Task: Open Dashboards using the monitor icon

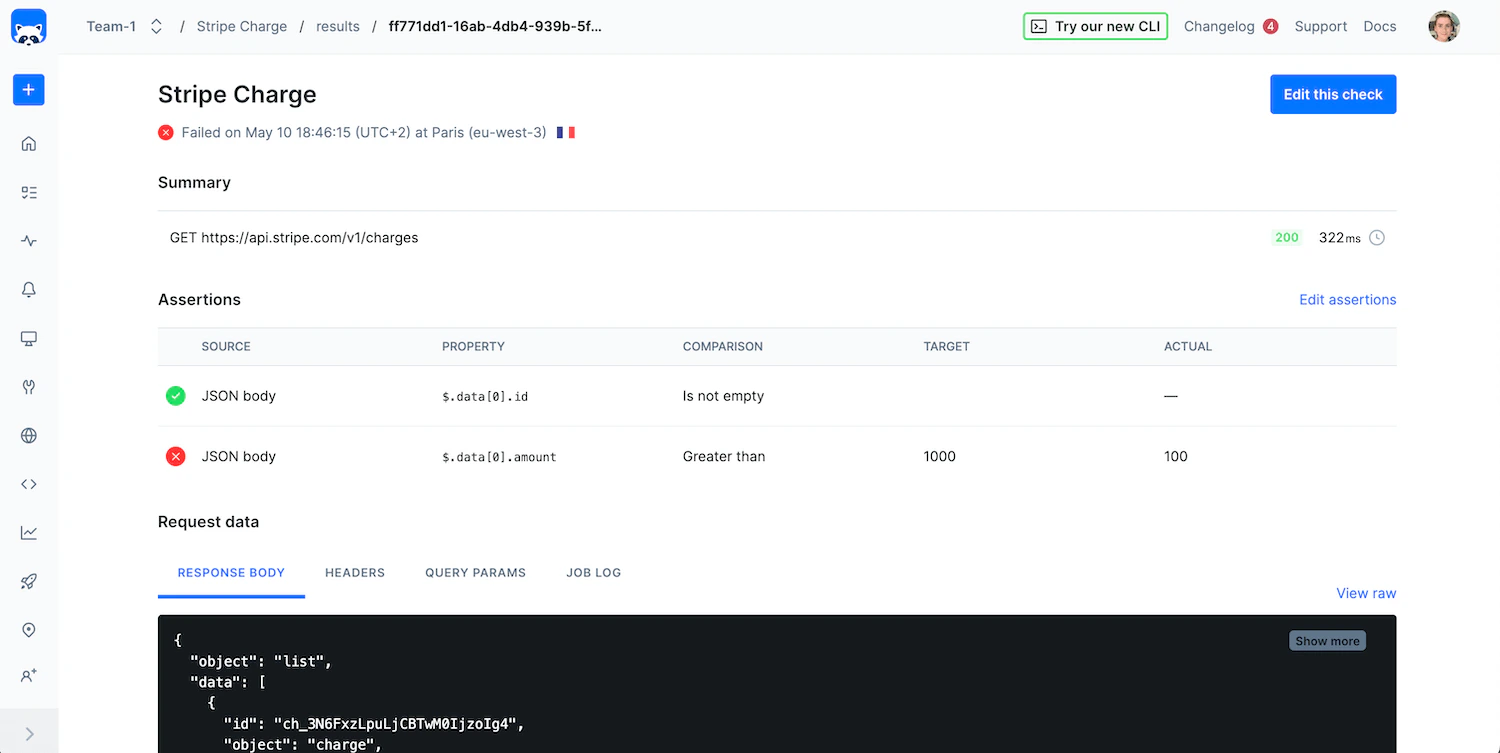Action: click(28, 338)
